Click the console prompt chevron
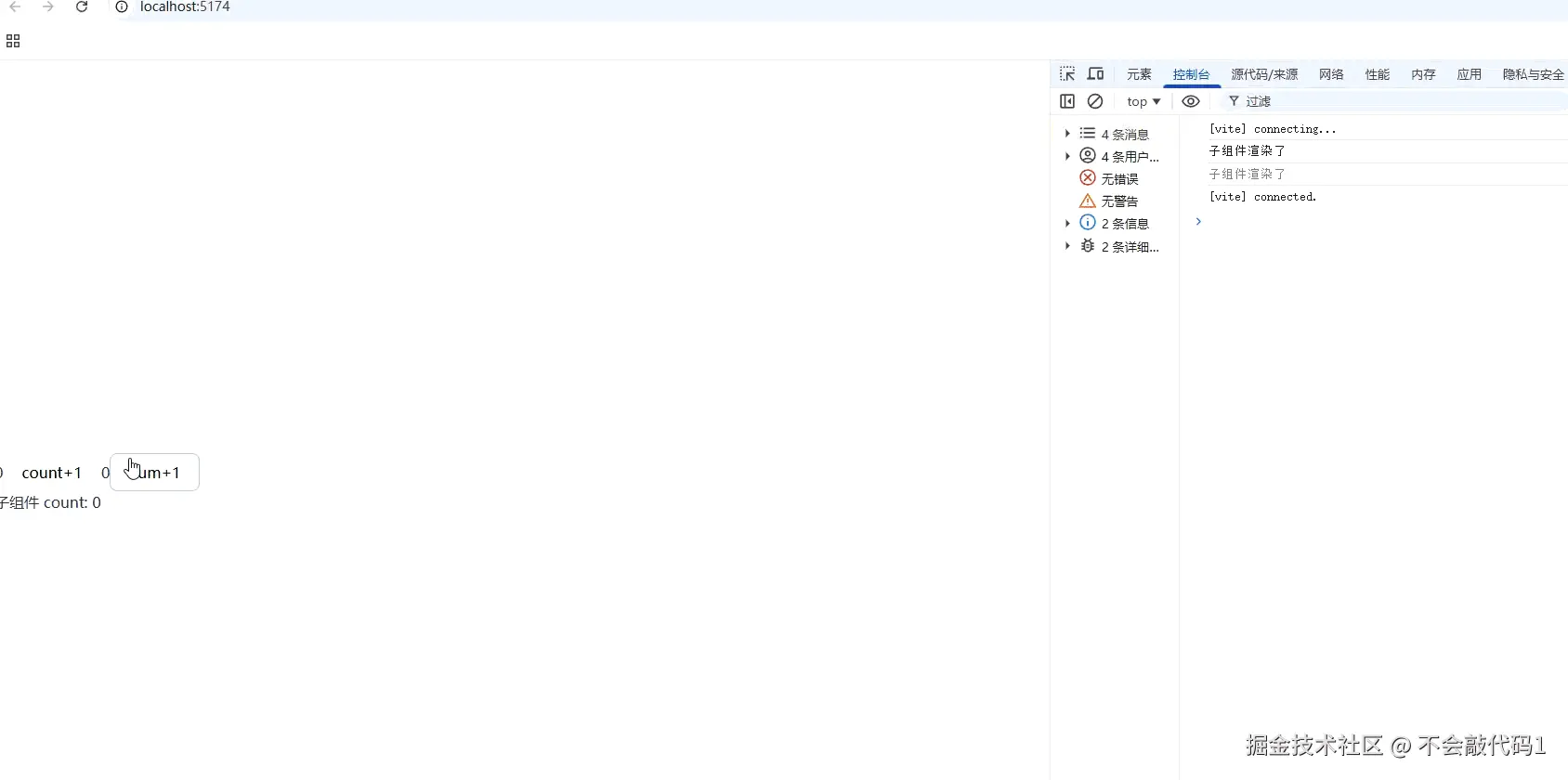The width and height of the screenshot is (1568, 780). pyautogui.click(x=1199, y=221)
